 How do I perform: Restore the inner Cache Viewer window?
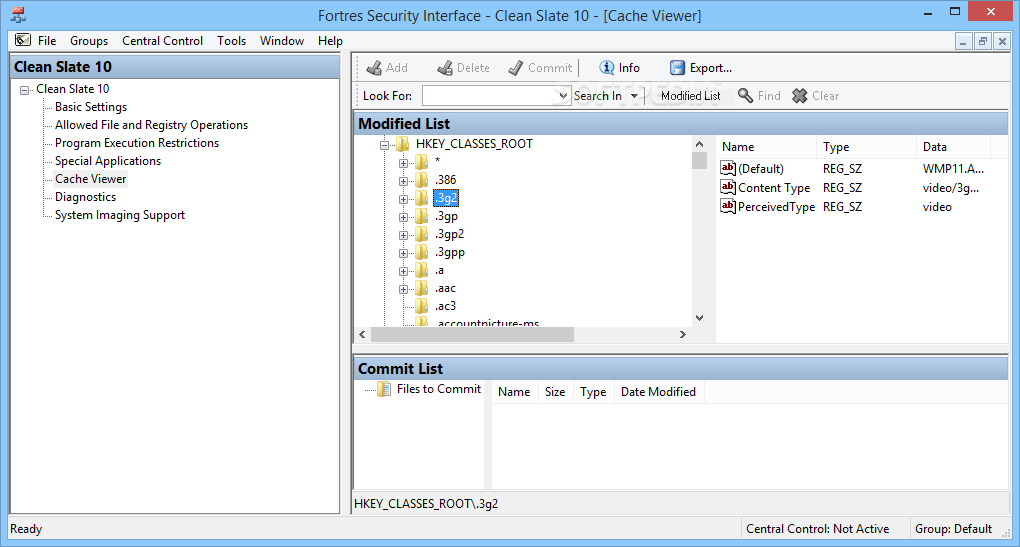click(x=982, y=42)
